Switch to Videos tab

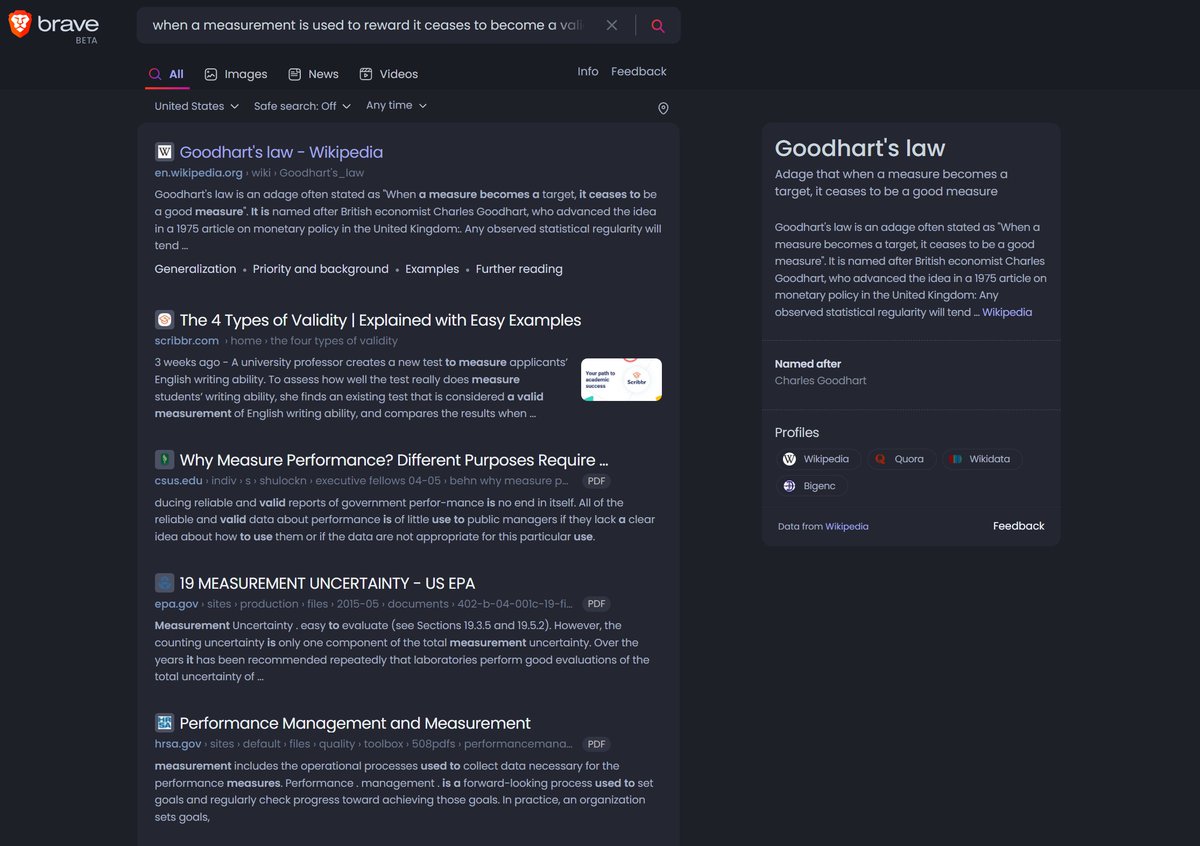(389, 74)
